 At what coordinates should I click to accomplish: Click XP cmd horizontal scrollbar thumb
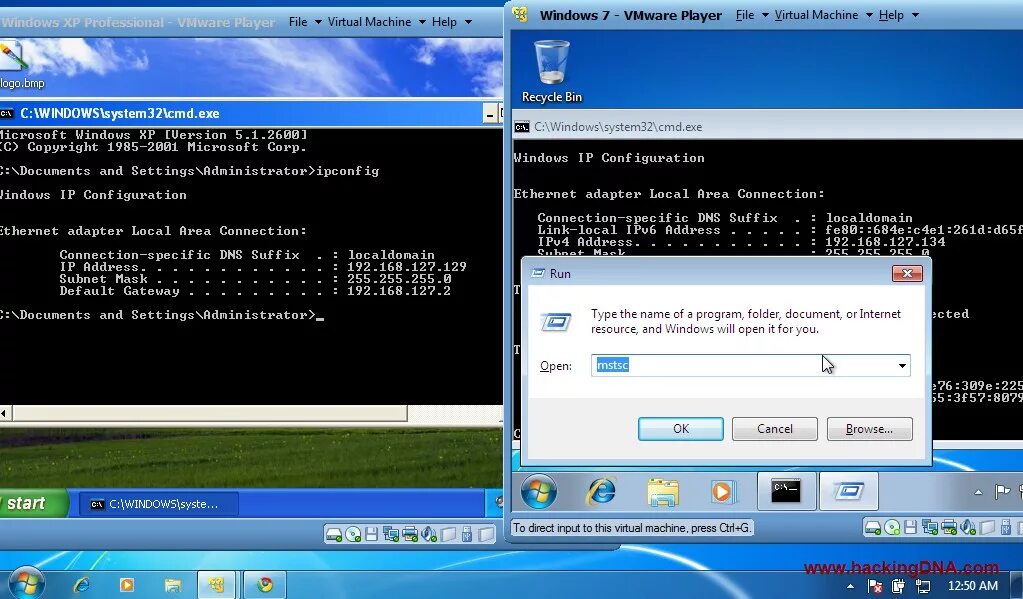coord(209,413)
